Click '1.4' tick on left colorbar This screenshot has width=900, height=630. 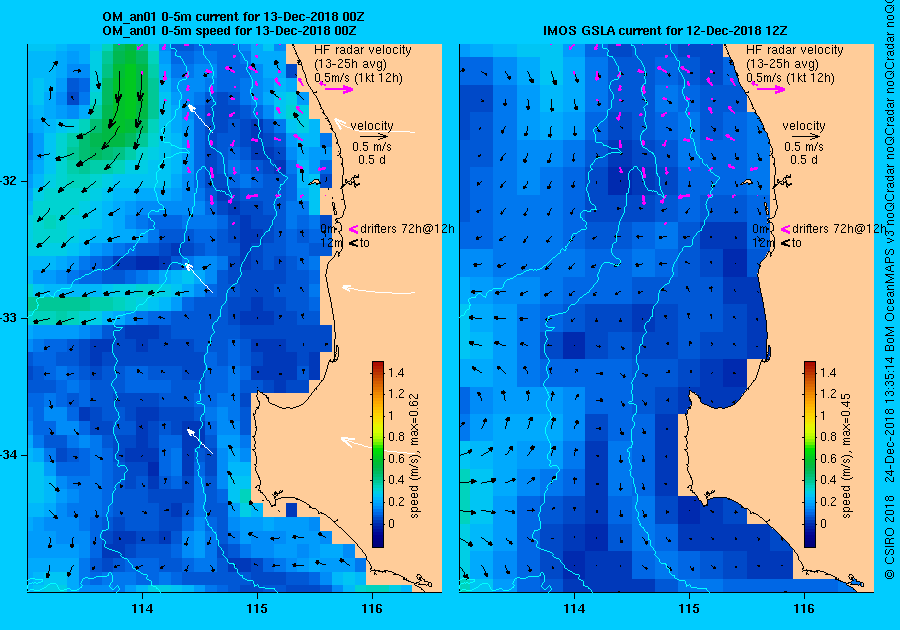click(396, 373)
